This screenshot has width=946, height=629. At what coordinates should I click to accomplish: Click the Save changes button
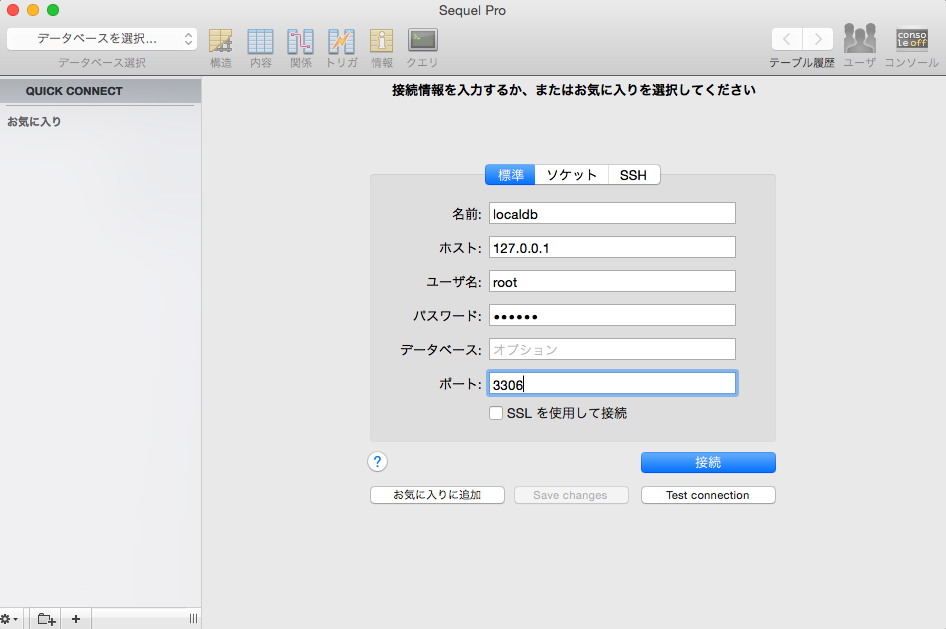pos(571,495)
